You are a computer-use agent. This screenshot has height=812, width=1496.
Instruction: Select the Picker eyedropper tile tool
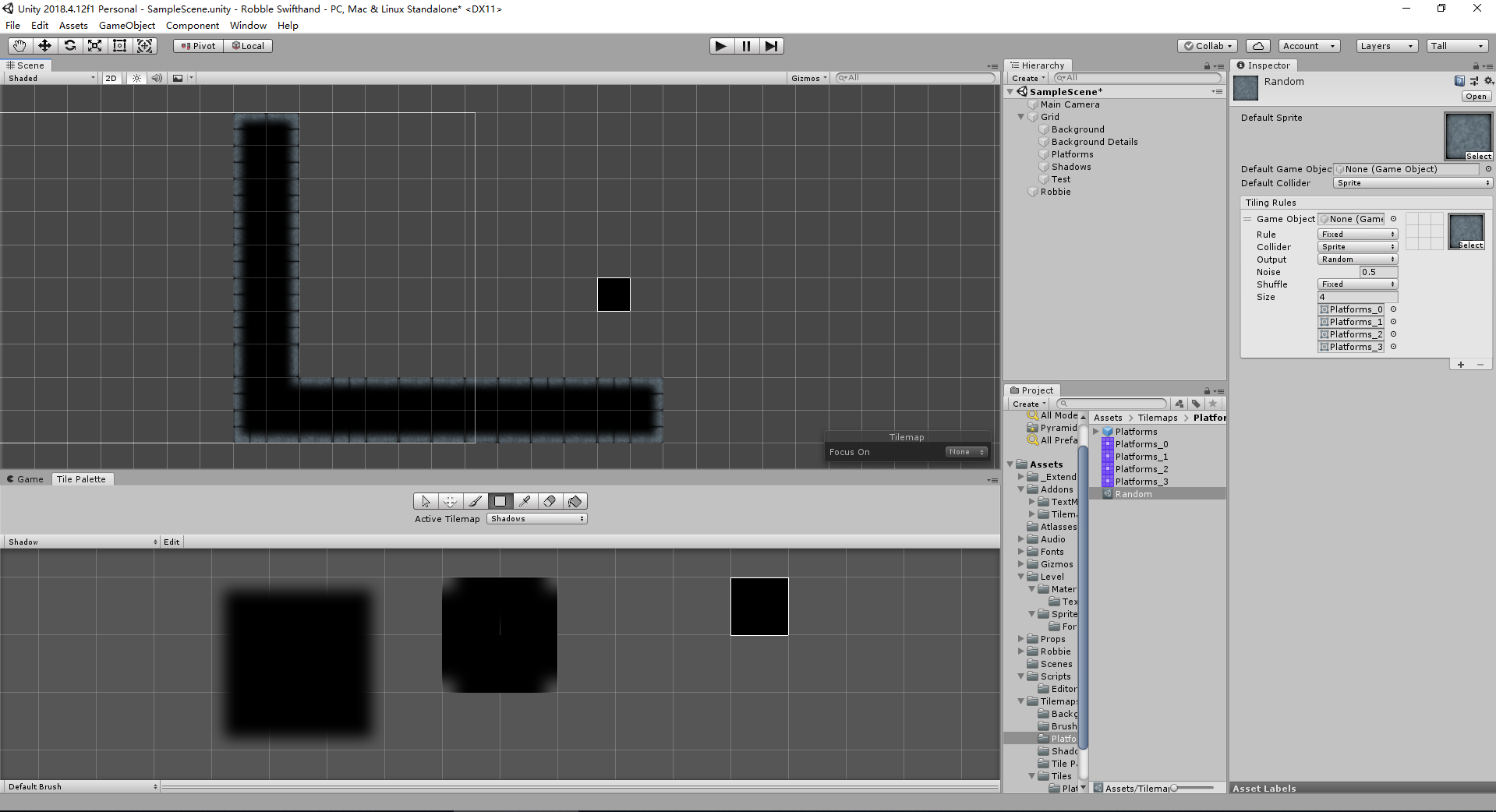coord(525,501)
